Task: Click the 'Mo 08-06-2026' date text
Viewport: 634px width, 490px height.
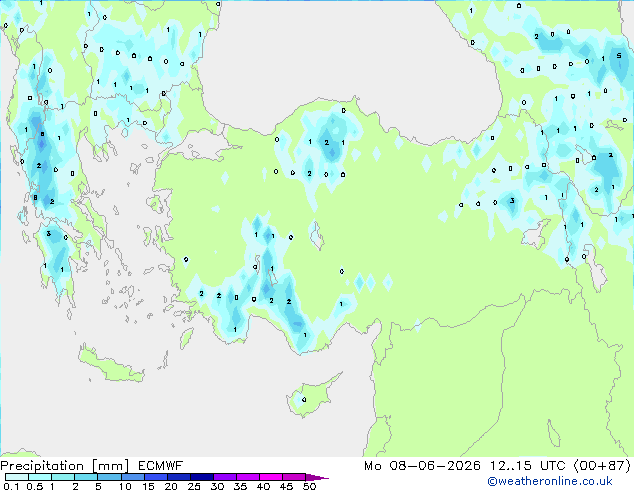Action: point(422,466)
